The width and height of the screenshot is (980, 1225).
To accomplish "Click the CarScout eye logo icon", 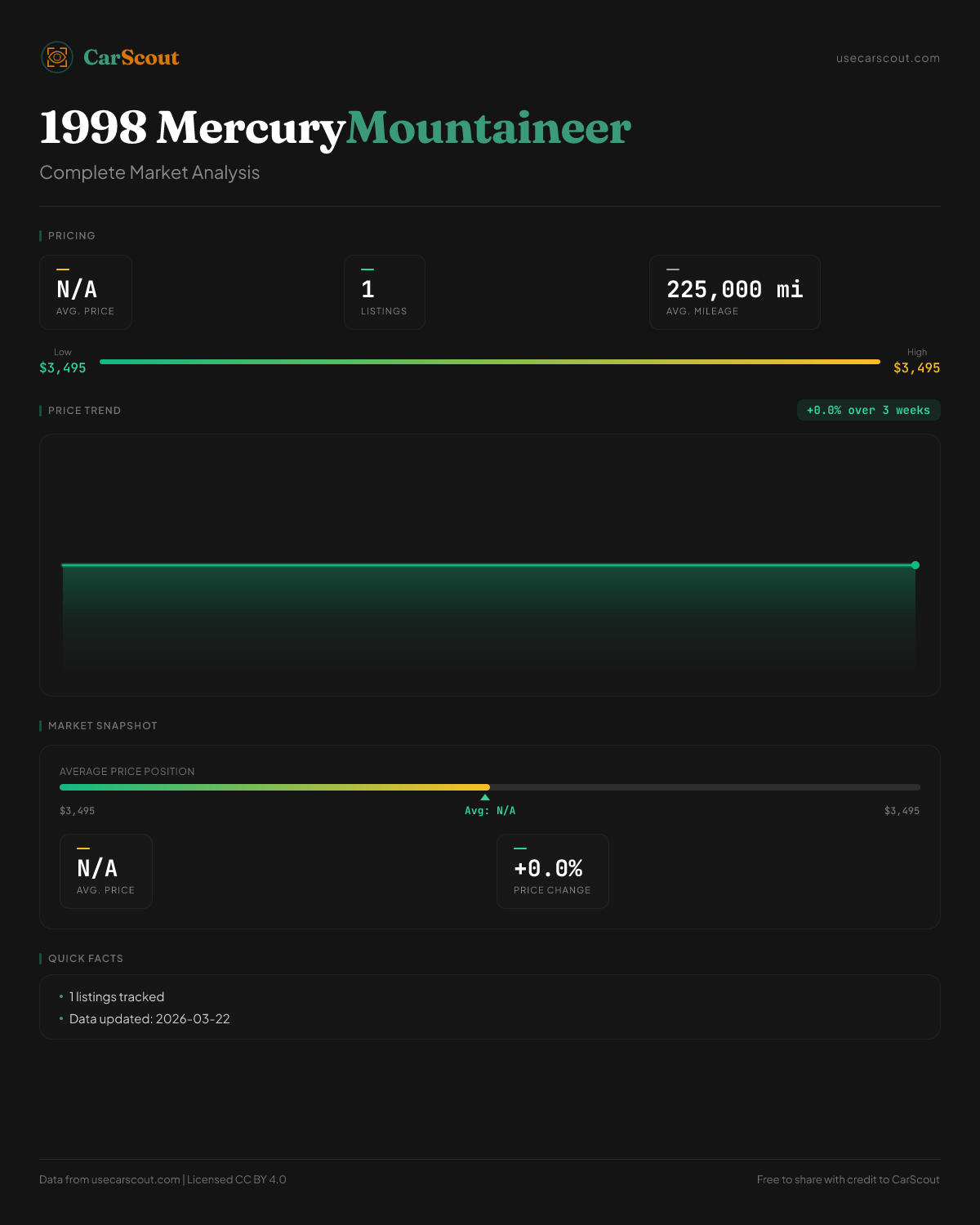I will (57, 57).
